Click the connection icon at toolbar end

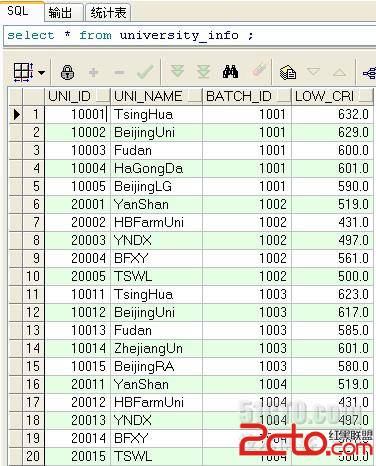coord(369,72)
